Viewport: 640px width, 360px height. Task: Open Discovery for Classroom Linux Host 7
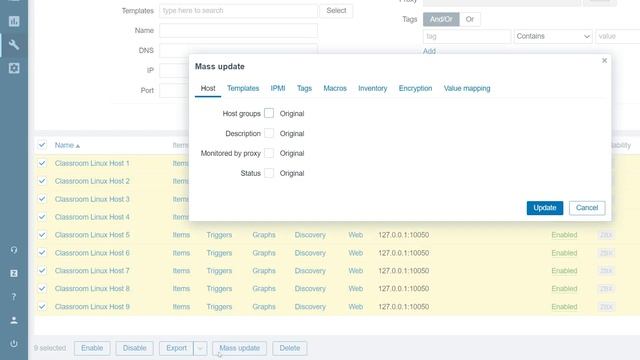pyautogui.click(x=310, y=271)
